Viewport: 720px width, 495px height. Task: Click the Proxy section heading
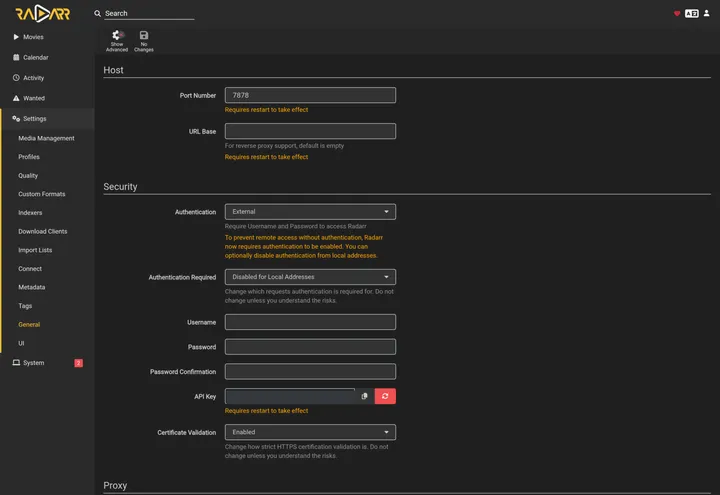click(x=115, y=485)
